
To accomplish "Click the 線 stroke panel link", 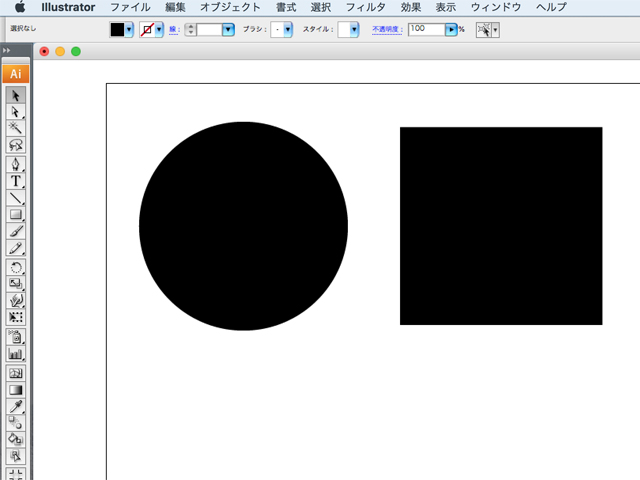I will (173, 29).
